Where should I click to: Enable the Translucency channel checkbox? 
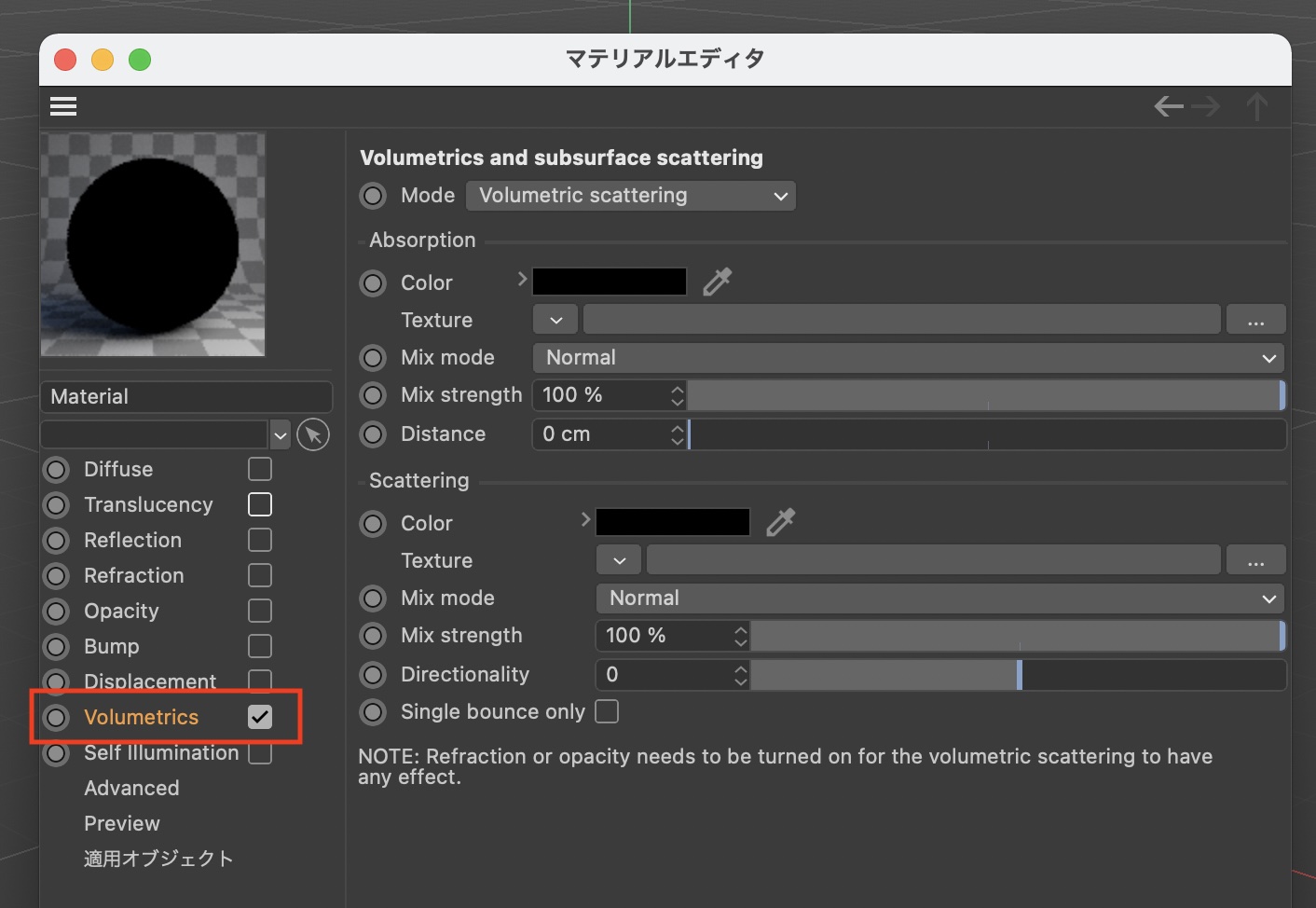pos(260,504)
